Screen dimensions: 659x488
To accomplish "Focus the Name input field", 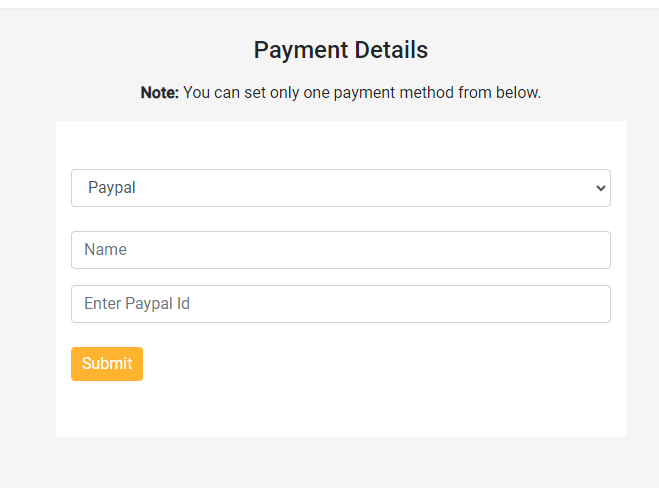I will pos(340,250).
